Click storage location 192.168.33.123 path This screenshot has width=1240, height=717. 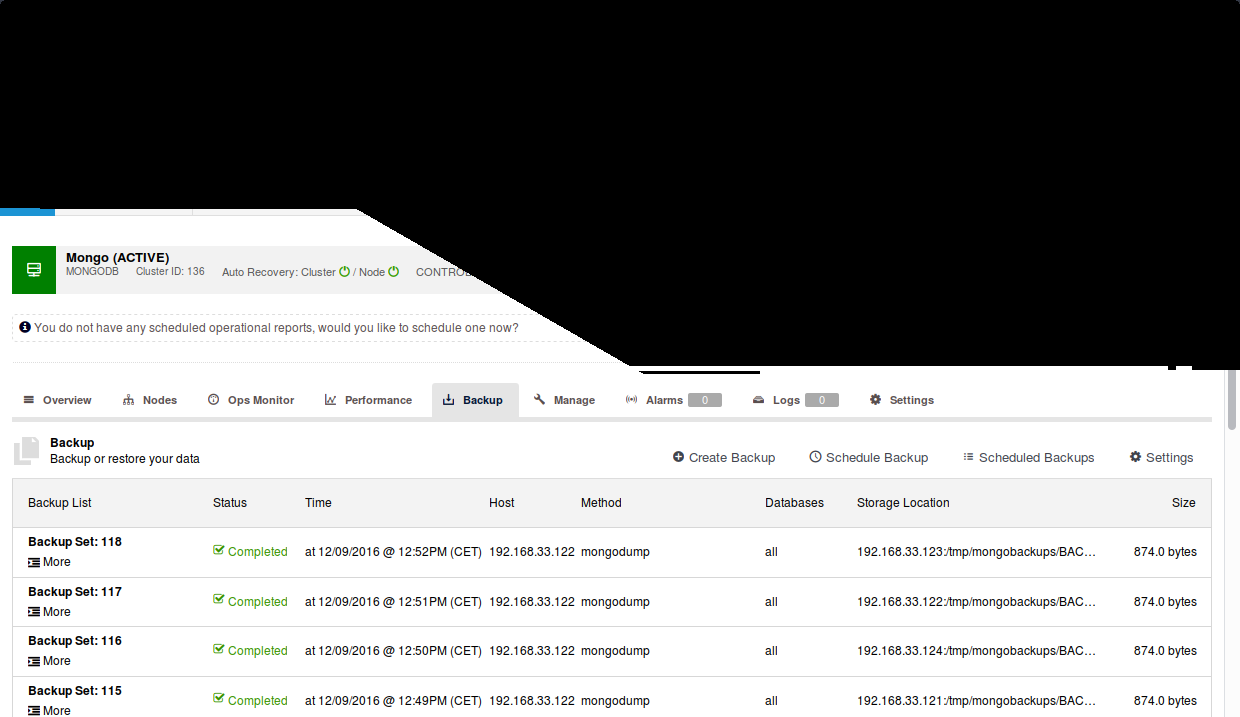click(976, 552)
